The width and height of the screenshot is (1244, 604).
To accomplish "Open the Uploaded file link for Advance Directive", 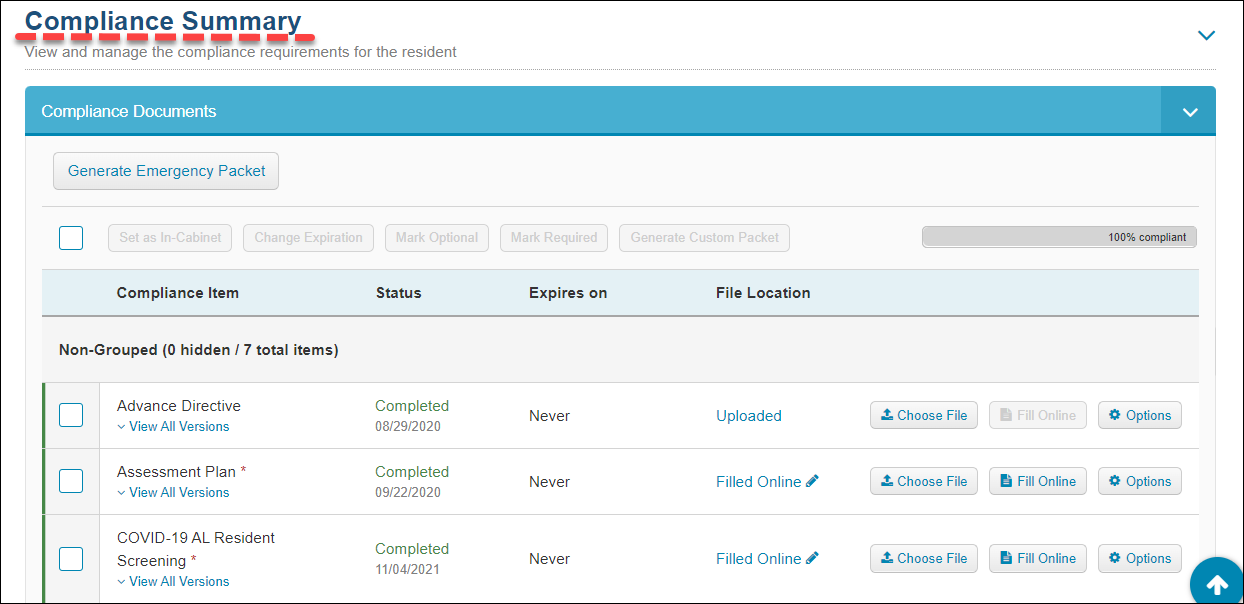I will click(749, 415).
